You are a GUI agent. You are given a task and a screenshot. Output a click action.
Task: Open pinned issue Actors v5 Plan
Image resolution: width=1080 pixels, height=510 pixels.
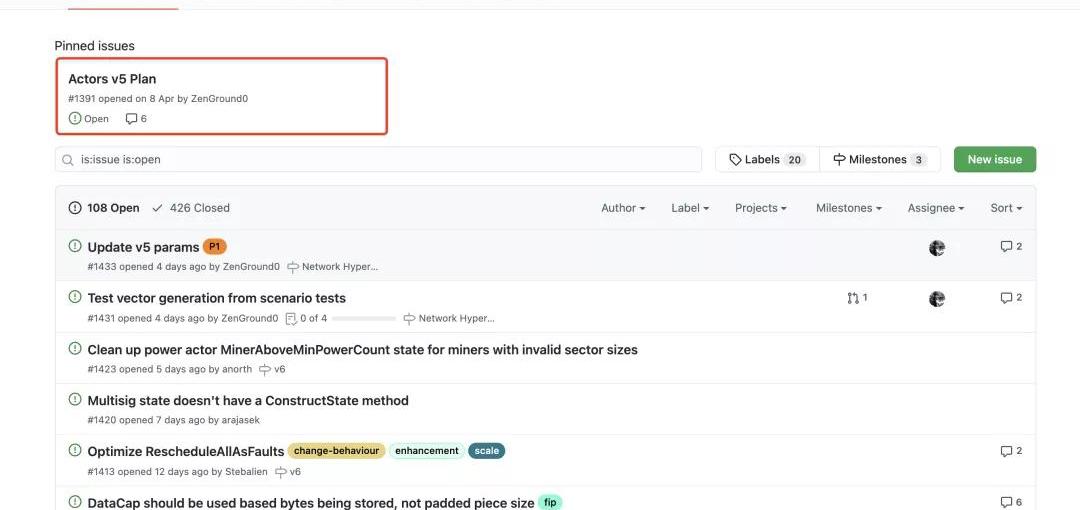(112, 79)
